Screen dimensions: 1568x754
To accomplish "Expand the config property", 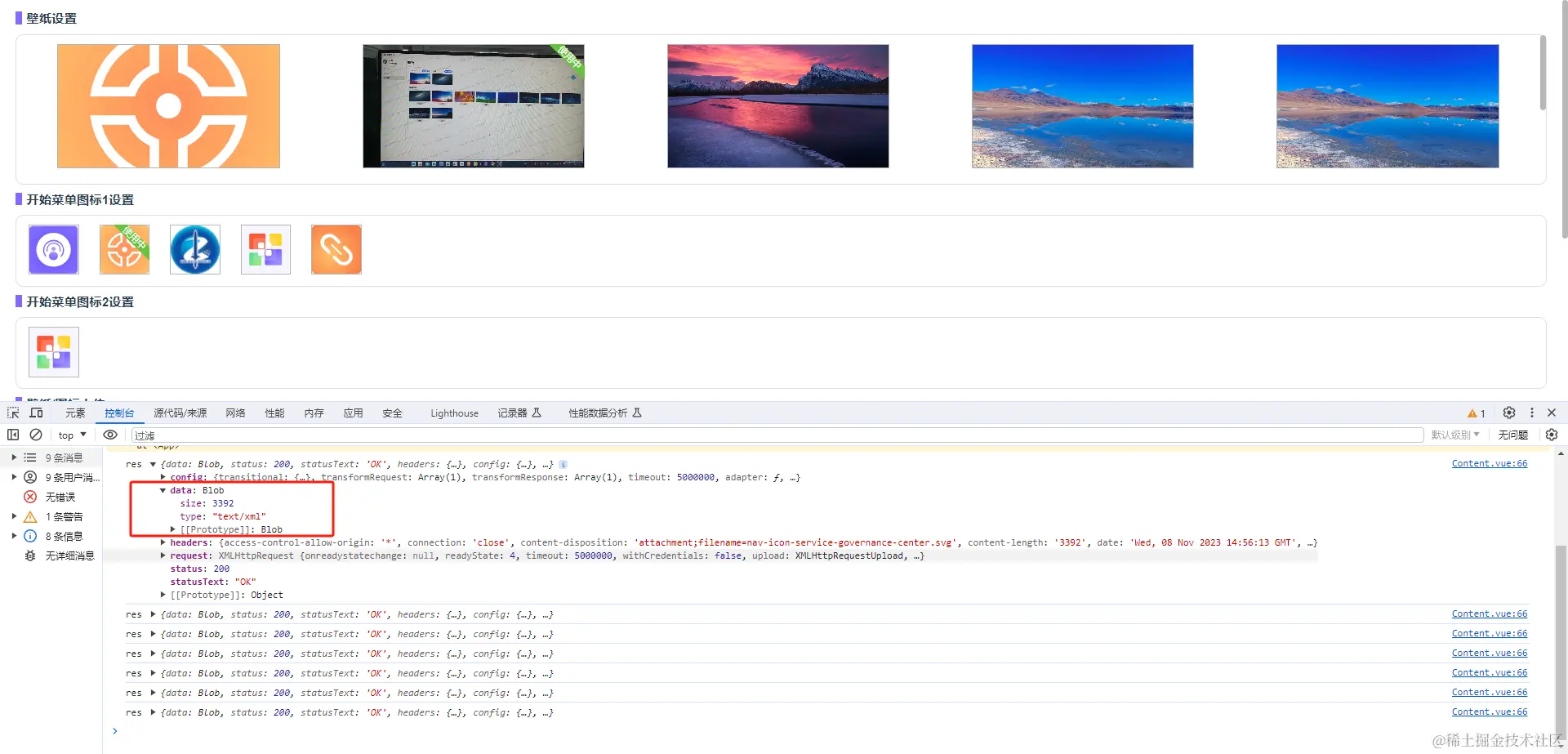I will [x=163, y=477].
